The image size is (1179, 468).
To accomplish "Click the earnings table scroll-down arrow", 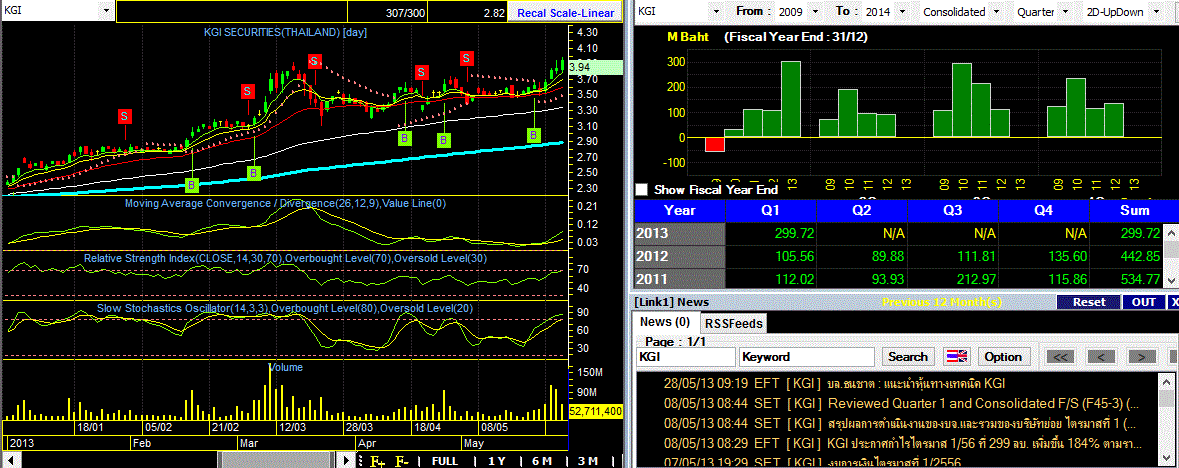I will (x=1171, y=279).
